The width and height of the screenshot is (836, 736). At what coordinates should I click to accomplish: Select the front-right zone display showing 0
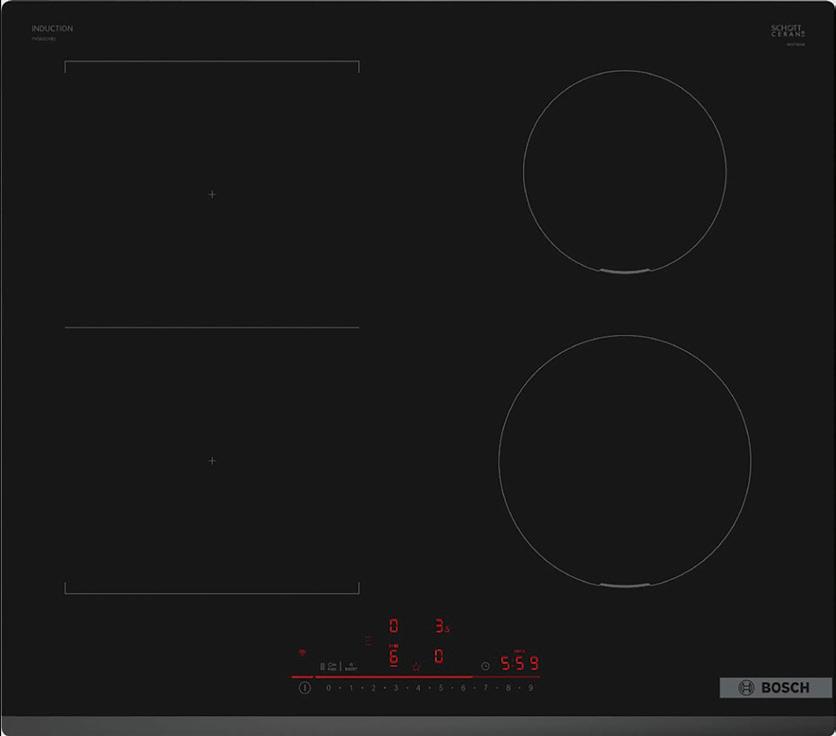[439, 656]
